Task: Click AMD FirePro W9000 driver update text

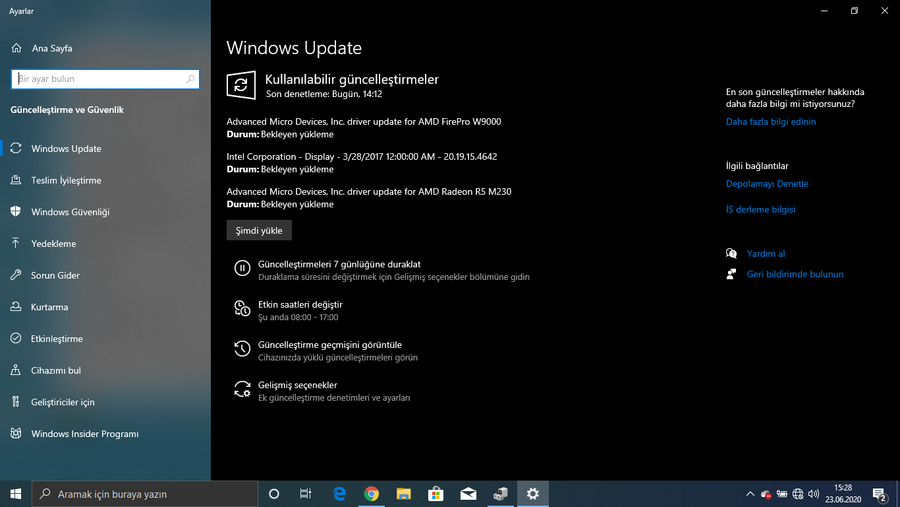Action: [363, 122]
